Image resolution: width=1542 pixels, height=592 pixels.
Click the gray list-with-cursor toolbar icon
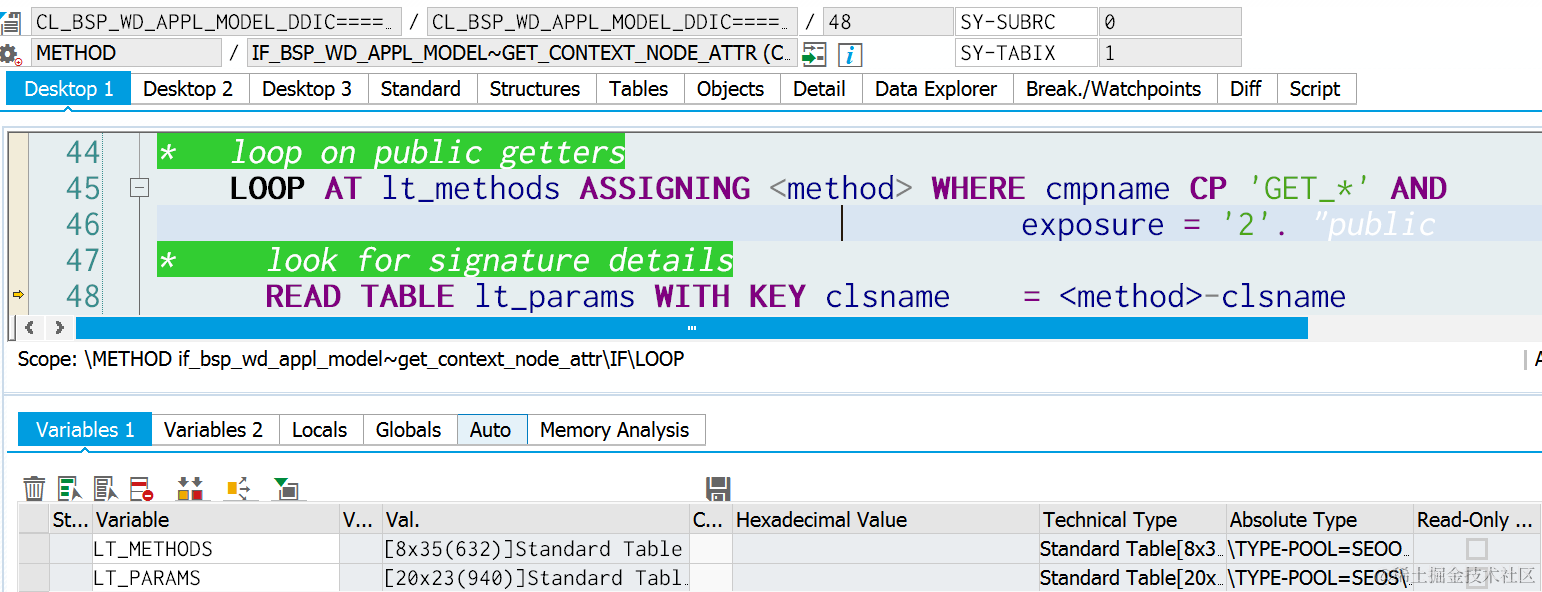click(105, 489)
